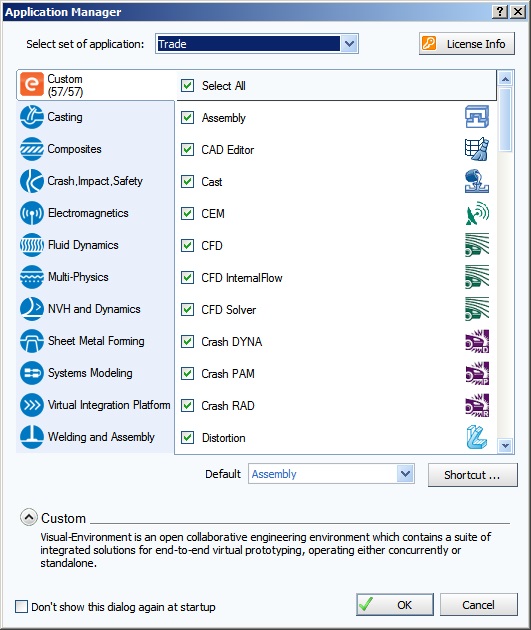Select the Sheet Metal Forming icon
531x630 pixels.
click(31, 341)
